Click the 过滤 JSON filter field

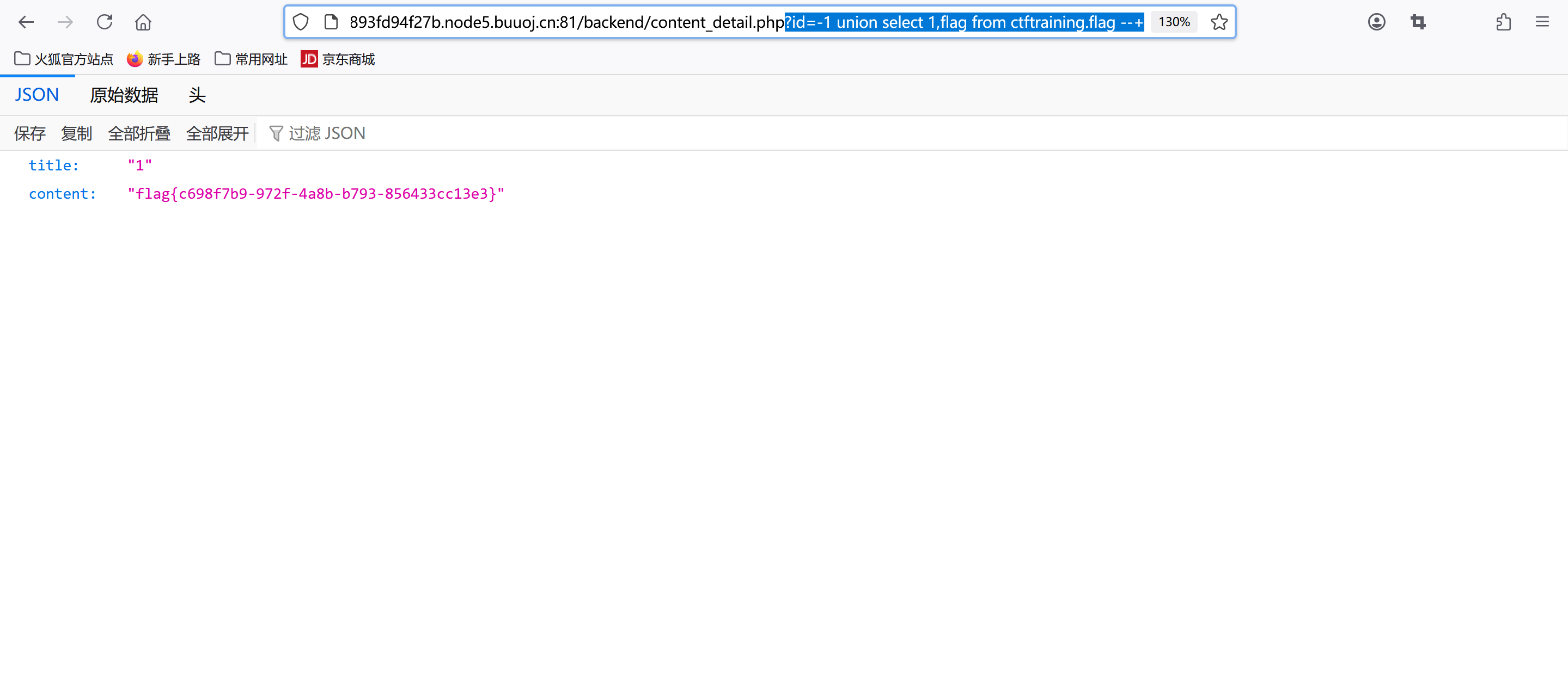[x=327, y=133]
